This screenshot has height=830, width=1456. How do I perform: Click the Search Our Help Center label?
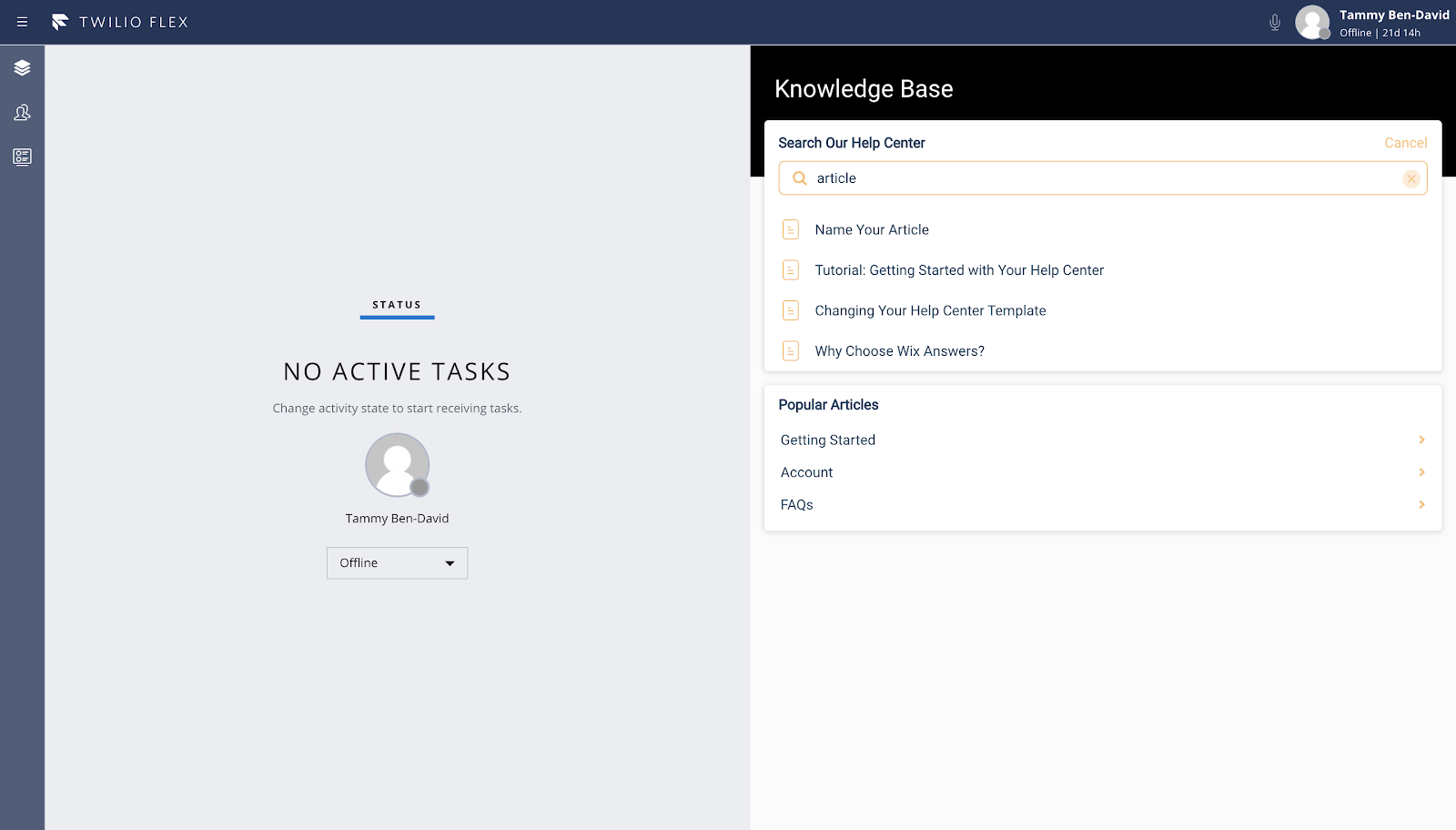coord(852,143)
